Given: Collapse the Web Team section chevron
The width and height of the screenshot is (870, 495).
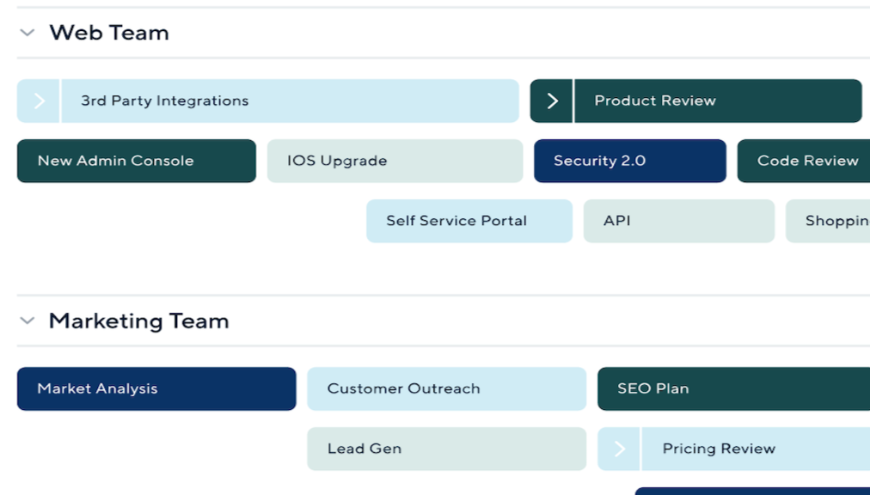Looking at the screenshot, I should click(27, 33).
